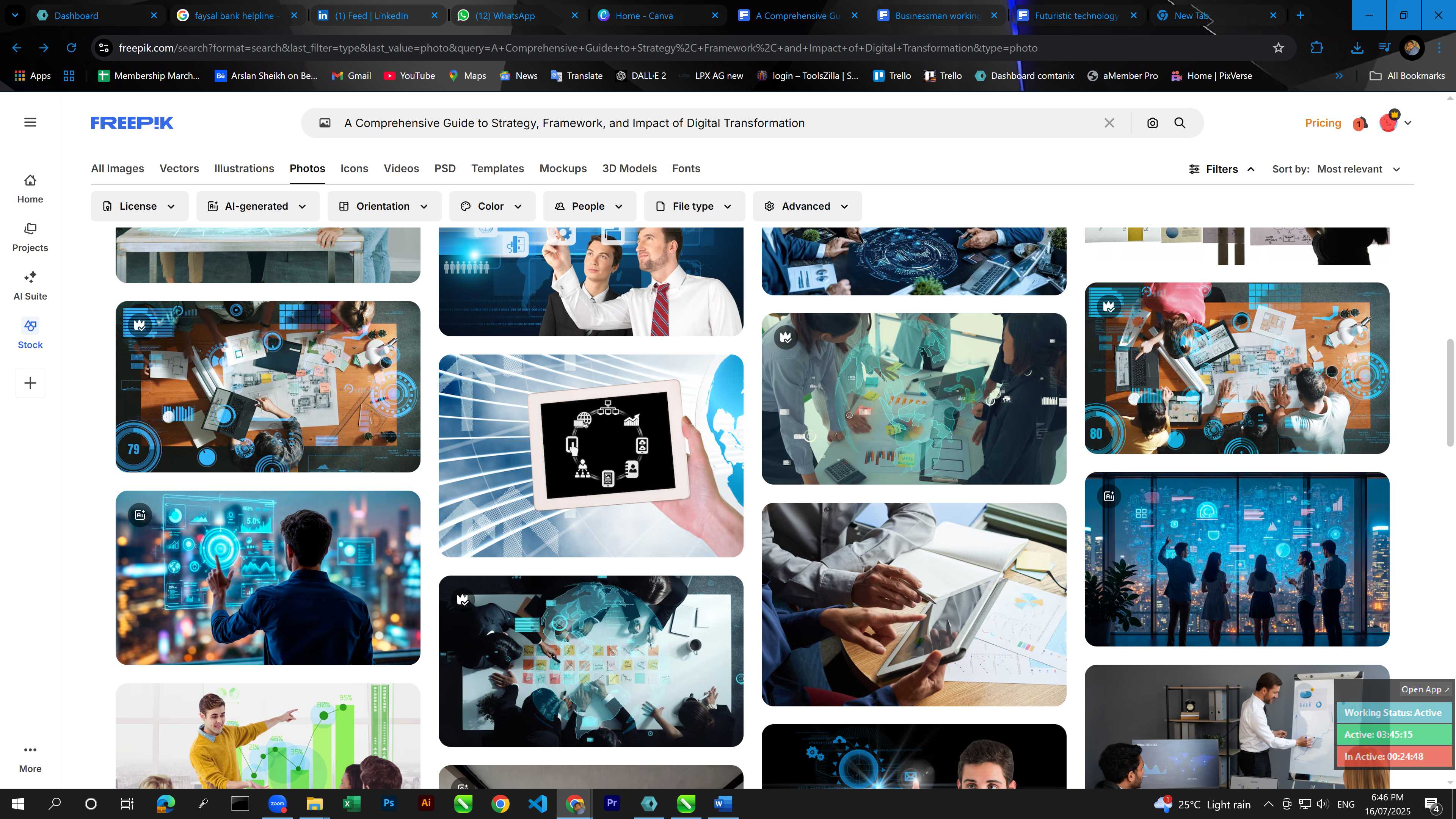Open Zoom from the taskbar

click(x=277, y=803)
